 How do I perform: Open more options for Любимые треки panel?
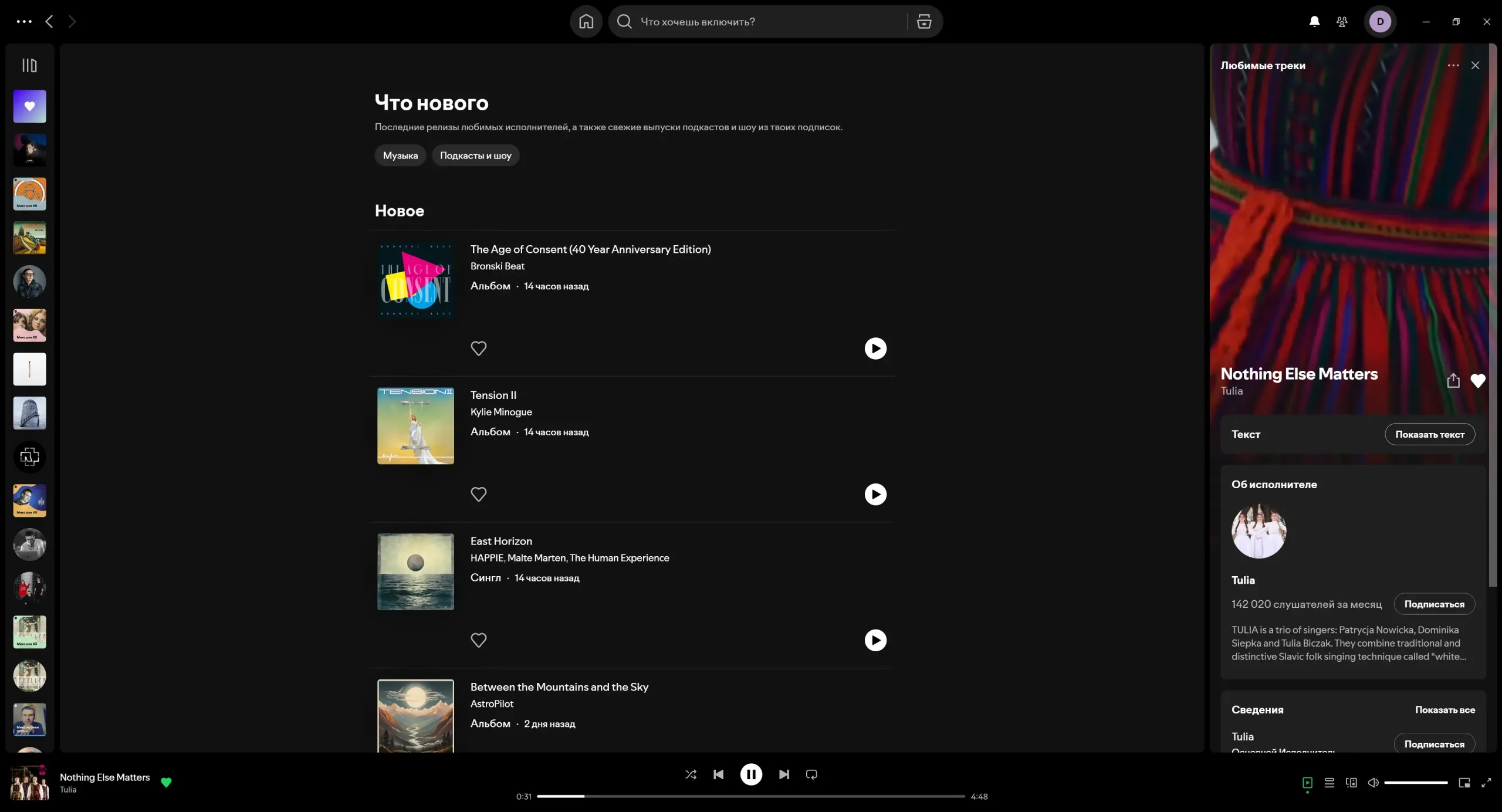click(x=1453, y=65)
